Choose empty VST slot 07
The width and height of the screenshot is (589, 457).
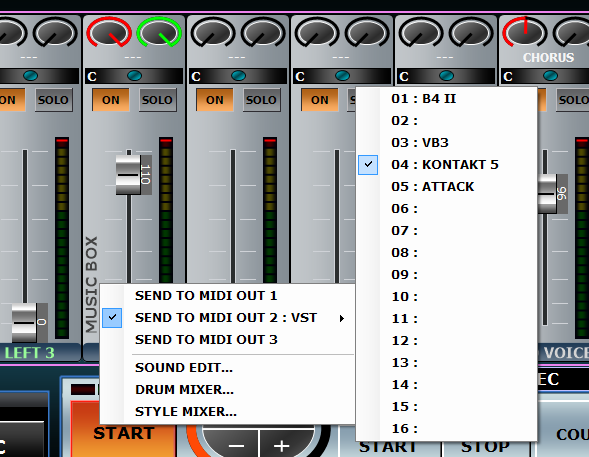(x=446, y=231)
